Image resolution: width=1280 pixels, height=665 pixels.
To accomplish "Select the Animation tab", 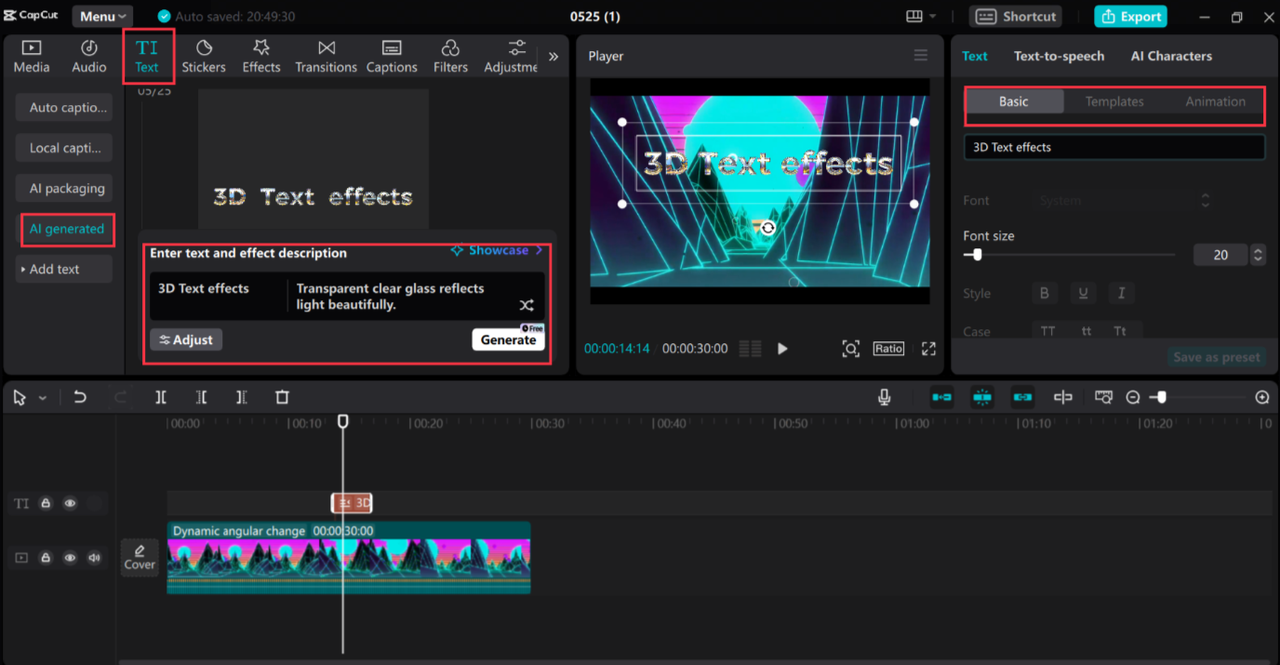I will pyautogui.click(x=1215, y=102).
